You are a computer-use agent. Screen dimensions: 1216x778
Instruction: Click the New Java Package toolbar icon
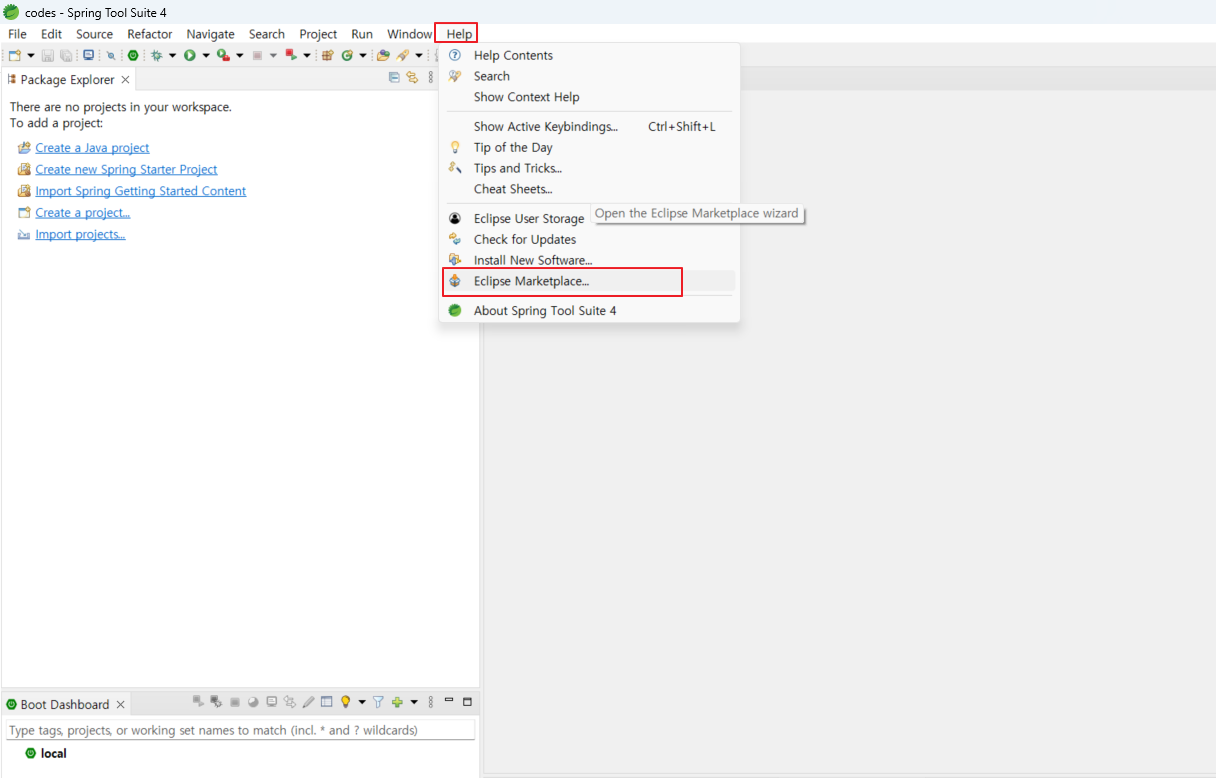pyautogui.click(x=327, y=55)
